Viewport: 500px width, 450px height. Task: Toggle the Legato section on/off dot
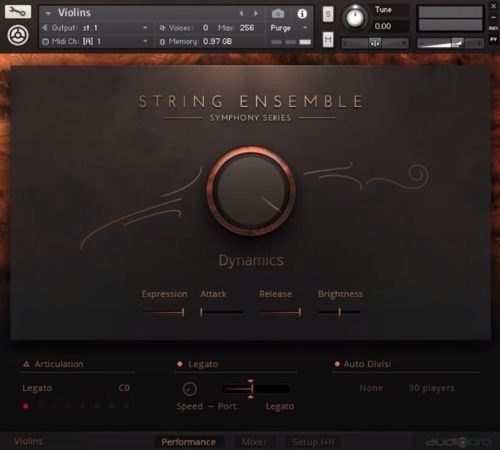click(180, 364)
